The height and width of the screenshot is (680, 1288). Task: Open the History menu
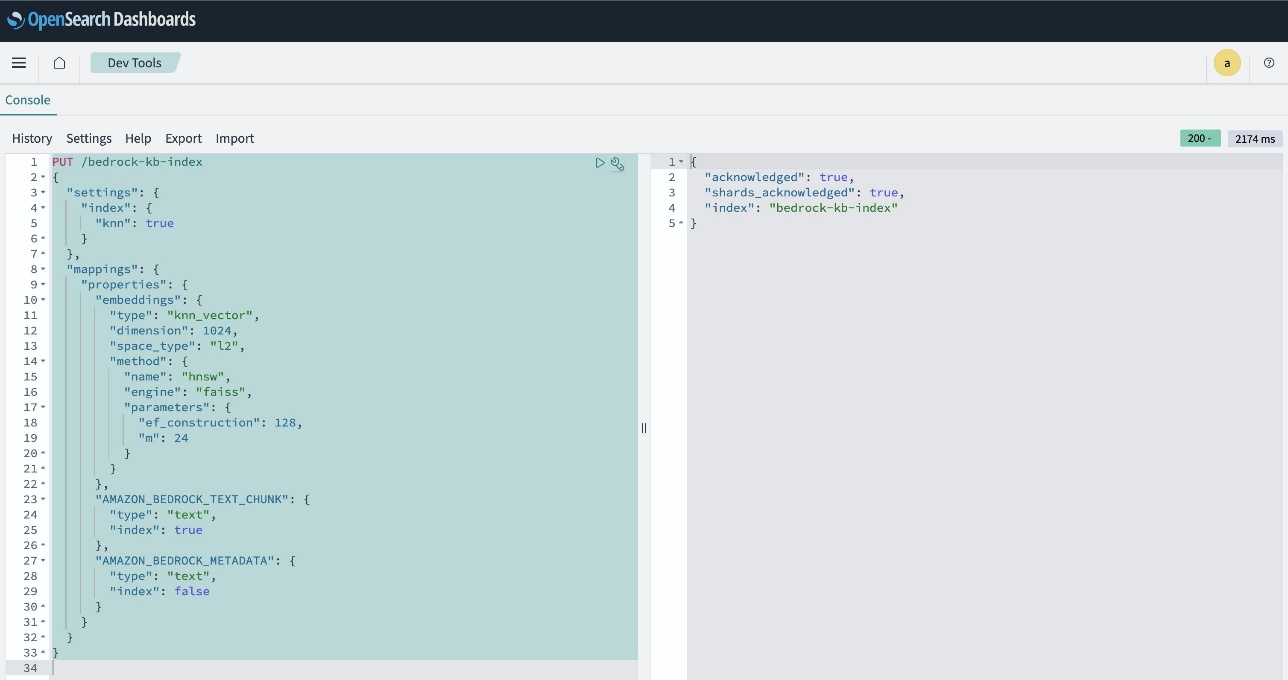tap(32, 139)
